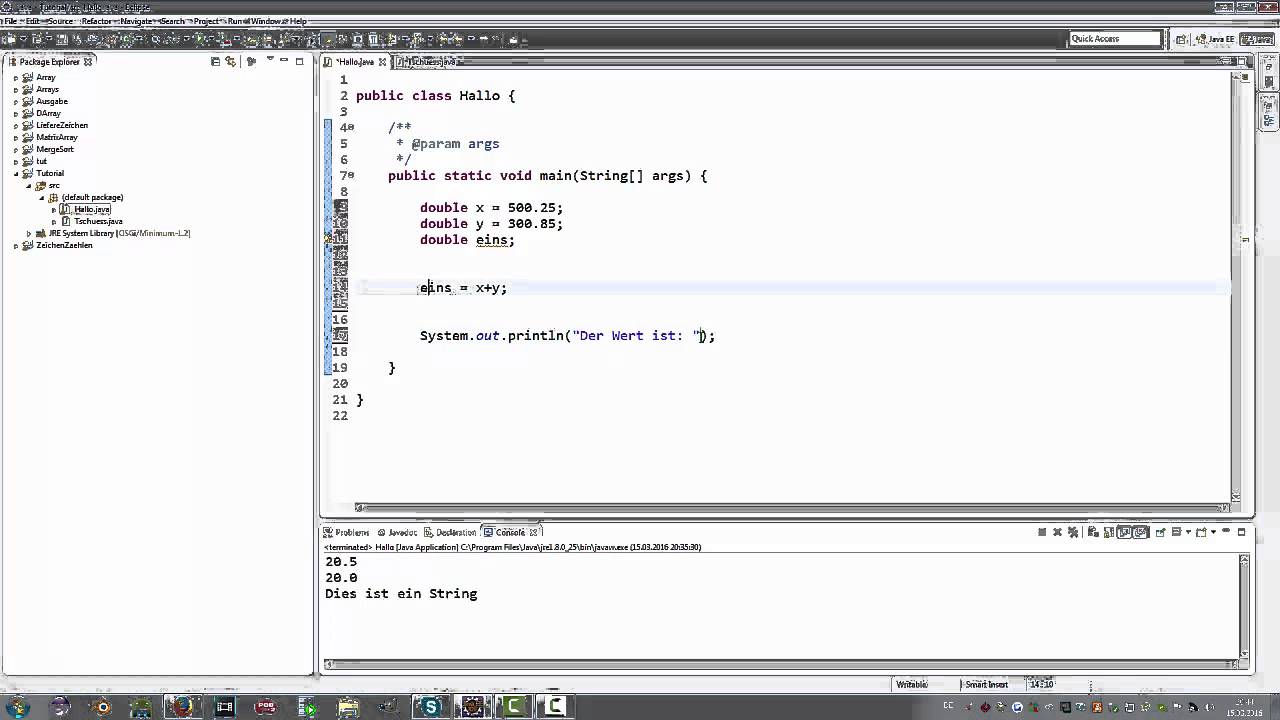Collapse the Javadoc comment fold on line 4
The height and width of the screenshot is (720, 1280).
350,127
